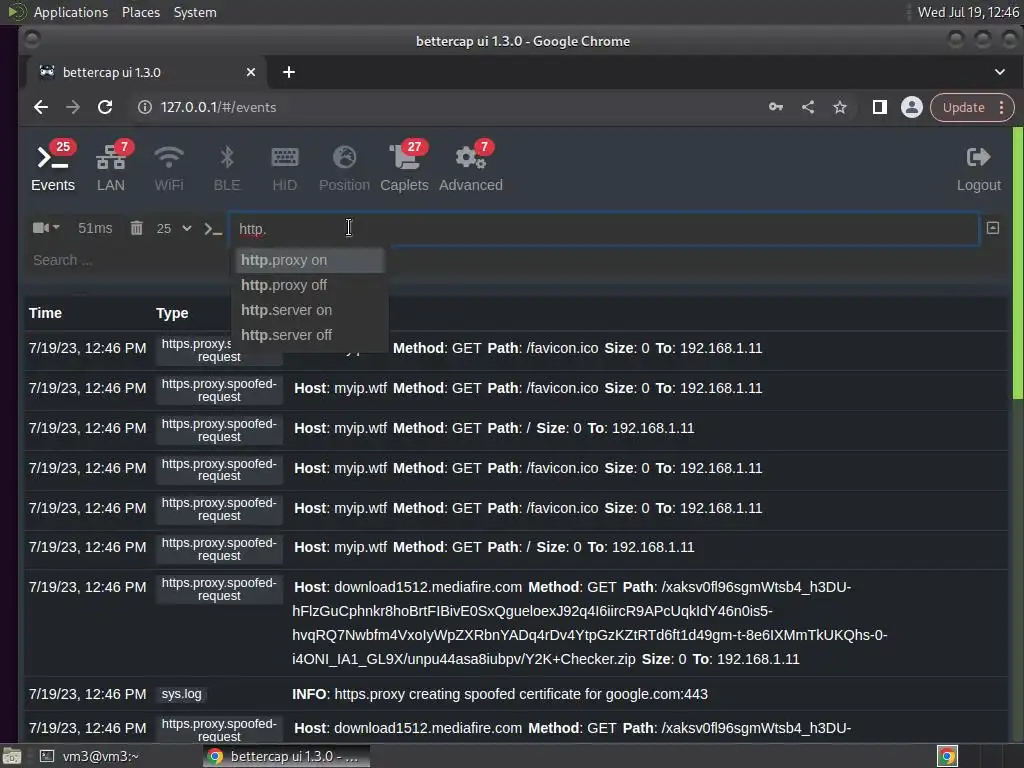Click the Chrome icon in bottom tray
1024x768 pixels.
pos(947,756)
